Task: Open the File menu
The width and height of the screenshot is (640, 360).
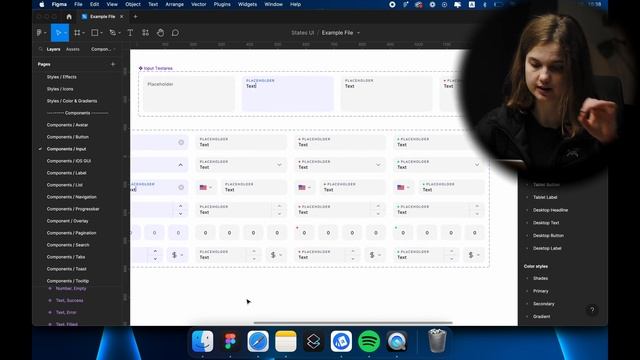Action: click(x=78, y=4)
